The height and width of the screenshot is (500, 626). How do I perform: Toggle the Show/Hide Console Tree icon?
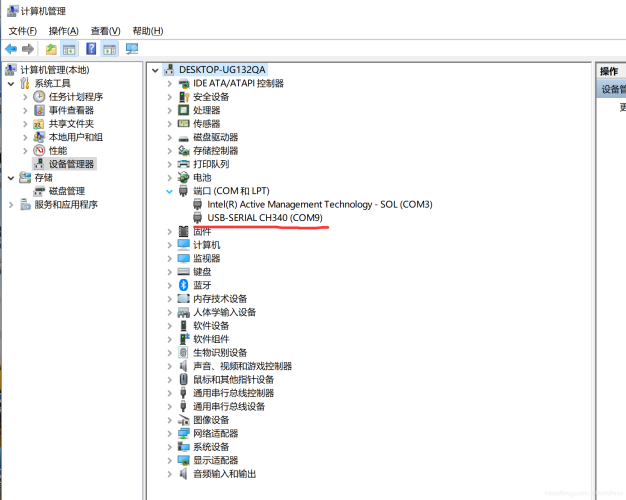69,49
